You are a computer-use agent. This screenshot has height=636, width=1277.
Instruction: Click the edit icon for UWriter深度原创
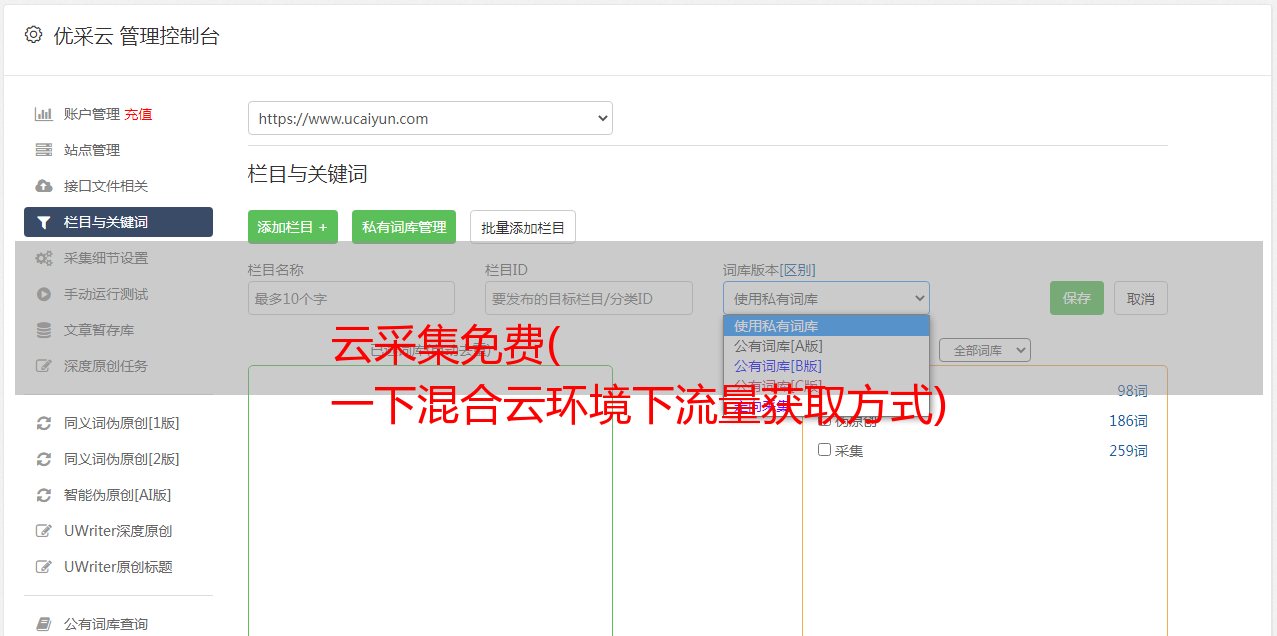tap(44, 531)
